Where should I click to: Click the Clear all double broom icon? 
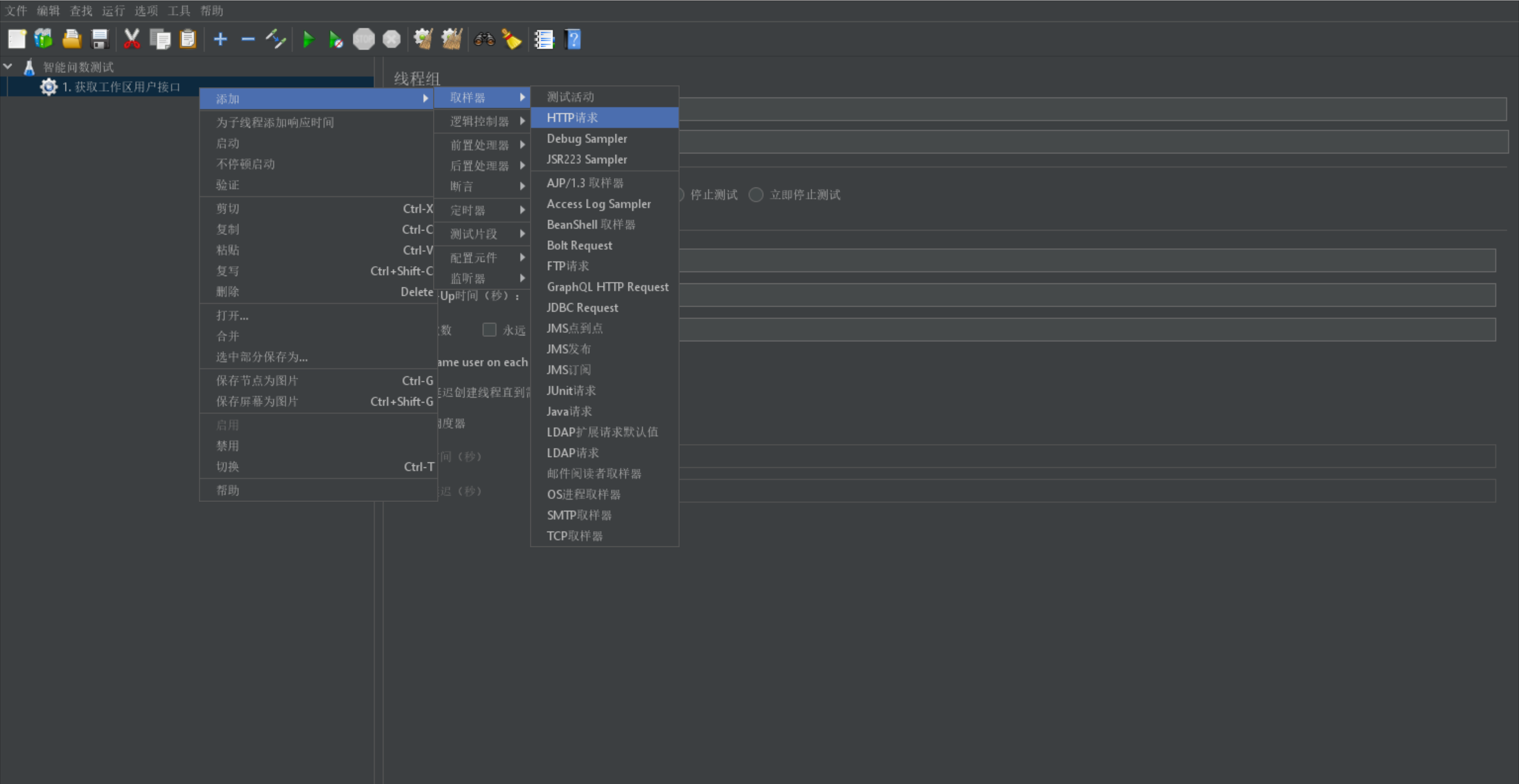tap(452, 40)
